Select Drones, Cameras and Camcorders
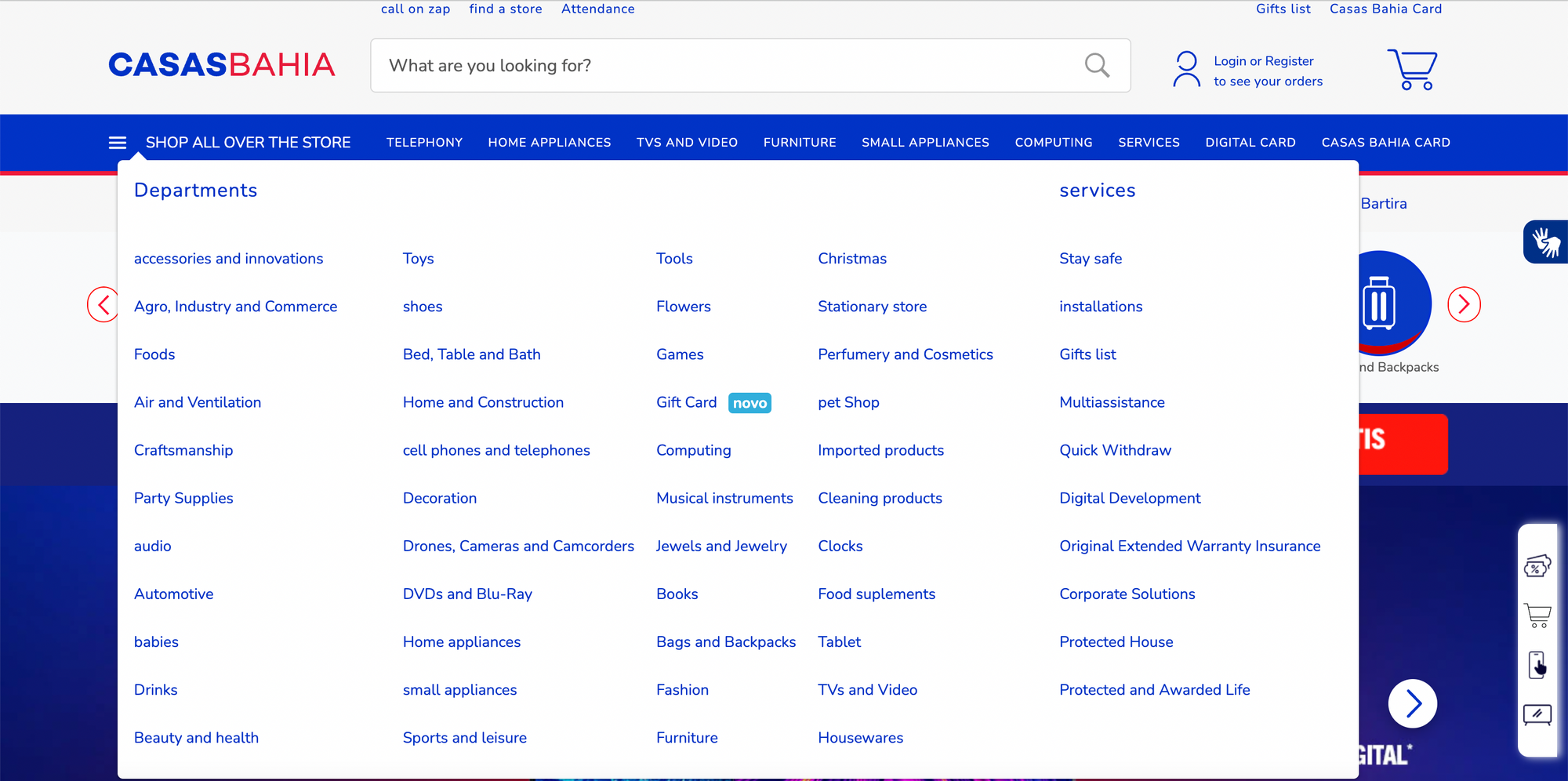1568x781 pixels. click(x=518, y=546)
